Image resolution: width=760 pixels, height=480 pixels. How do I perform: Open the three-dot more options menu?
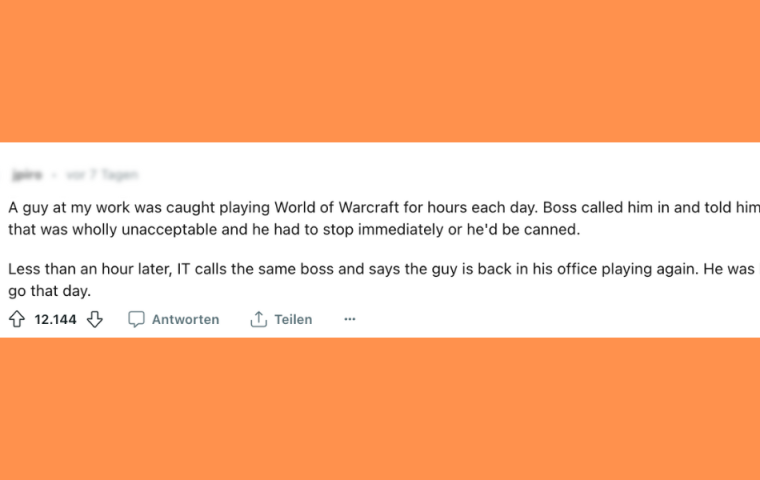point(350,319)
